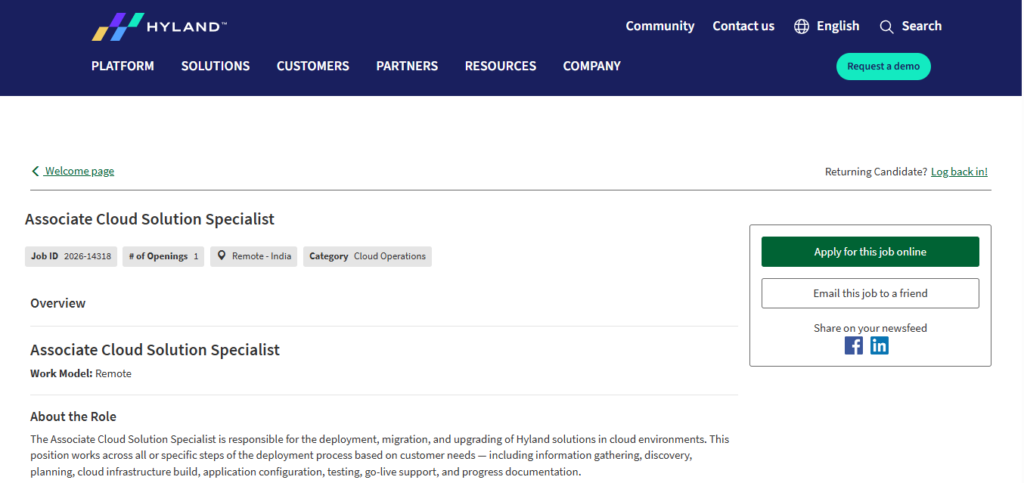Click Apply for this job online
Viewport: 1024px width, 483px height.
[x=870, y=252]
